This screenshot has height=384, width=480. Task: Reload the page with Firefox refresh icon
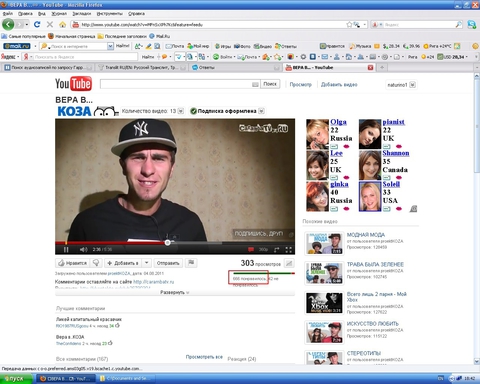pyautogui.click(x=37, y=24)
